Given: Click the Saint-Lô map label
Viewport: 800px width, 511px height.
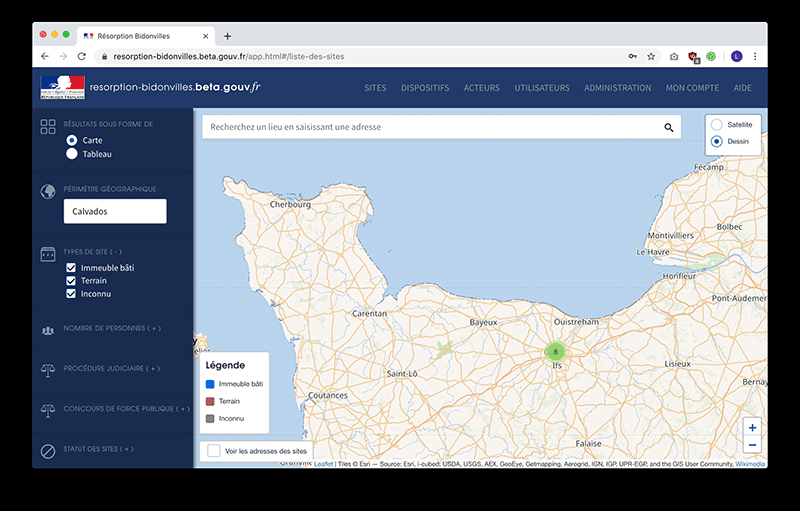Looking at the screenshot, I should coord(402,374).
